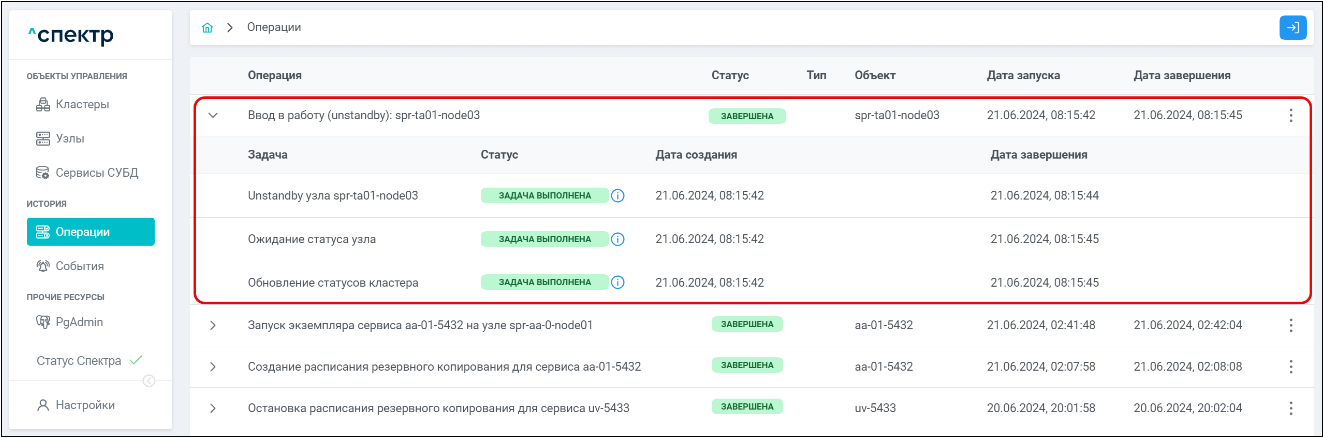Open info icon for Ожидание статуса узла

pos(617,240)
